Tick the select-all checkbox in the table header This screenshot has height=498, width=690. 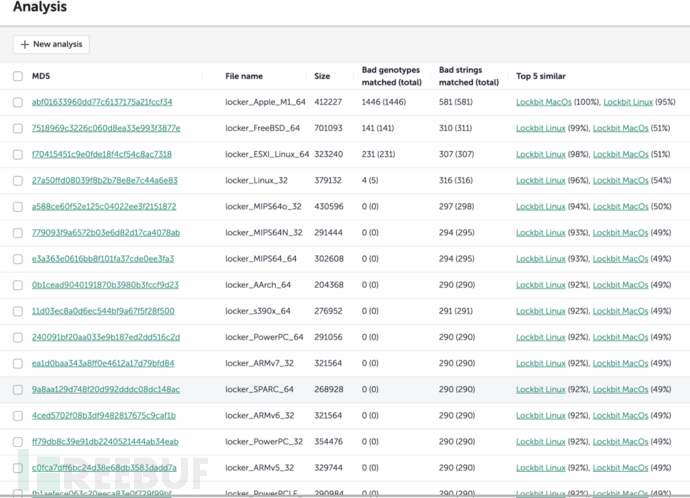click(18, 76)
